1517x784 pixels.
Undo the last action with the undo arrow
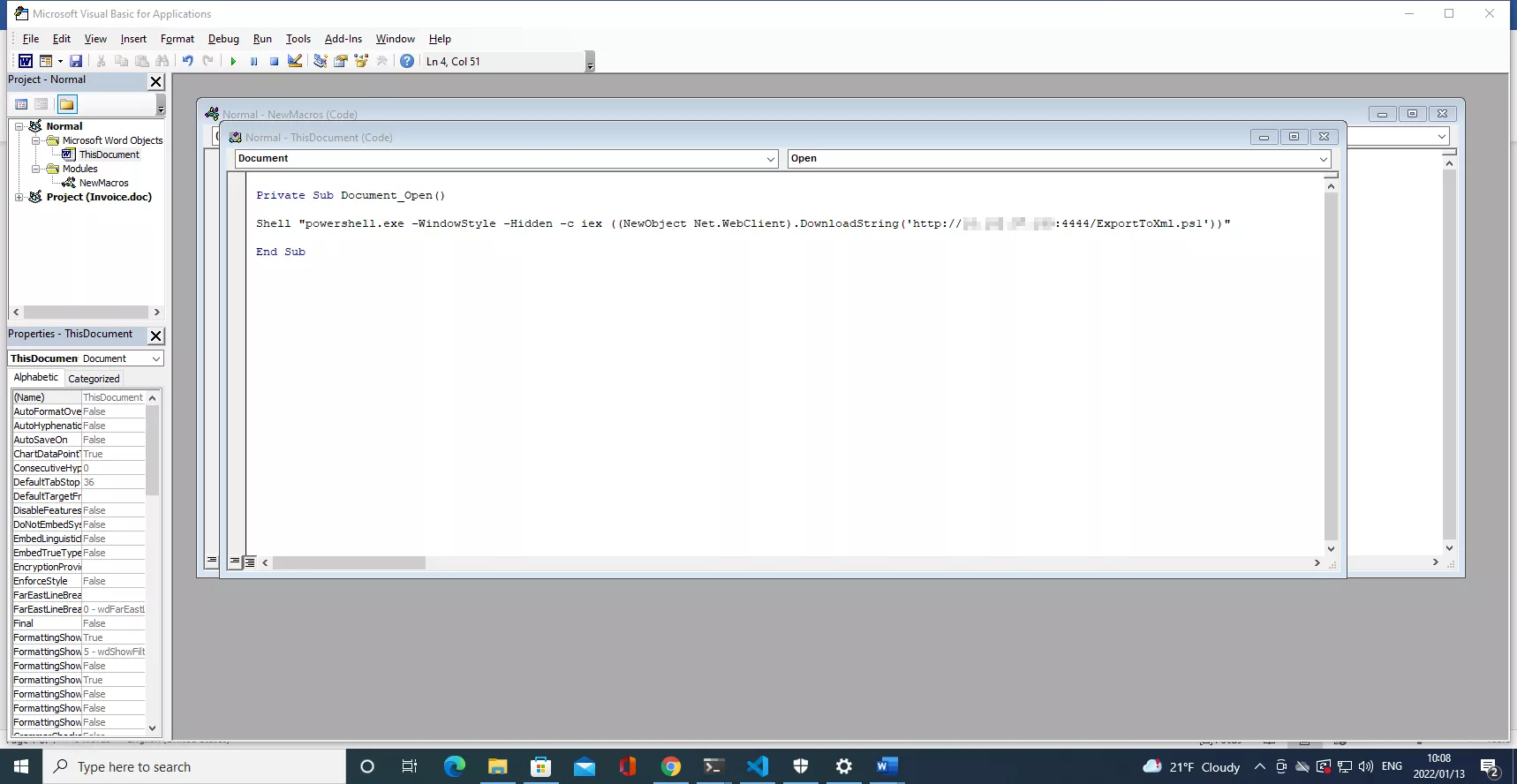coord(187,61)
